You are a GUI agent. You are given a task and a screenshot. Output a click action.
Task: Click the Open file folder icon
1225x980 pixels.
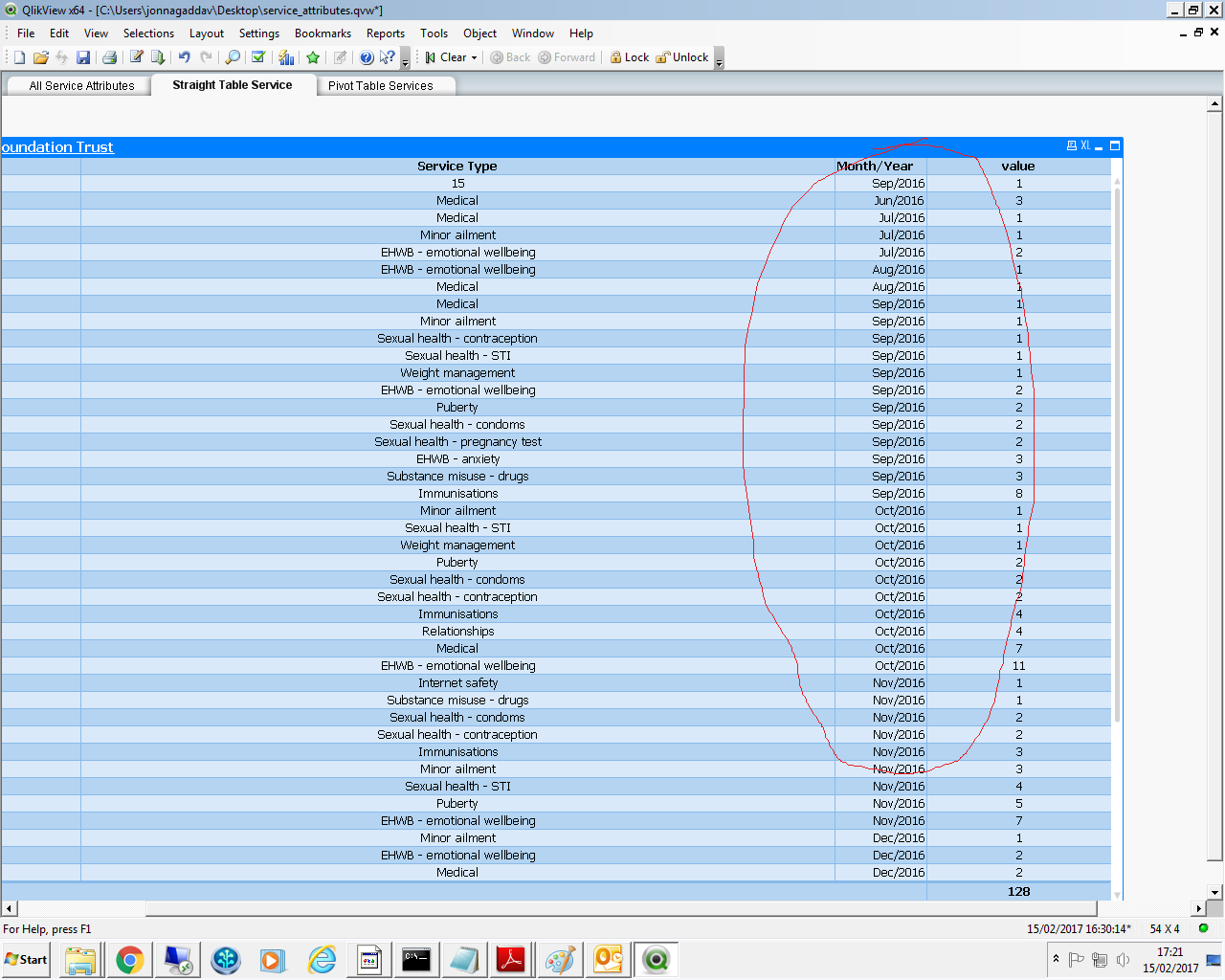coord(40,57)
